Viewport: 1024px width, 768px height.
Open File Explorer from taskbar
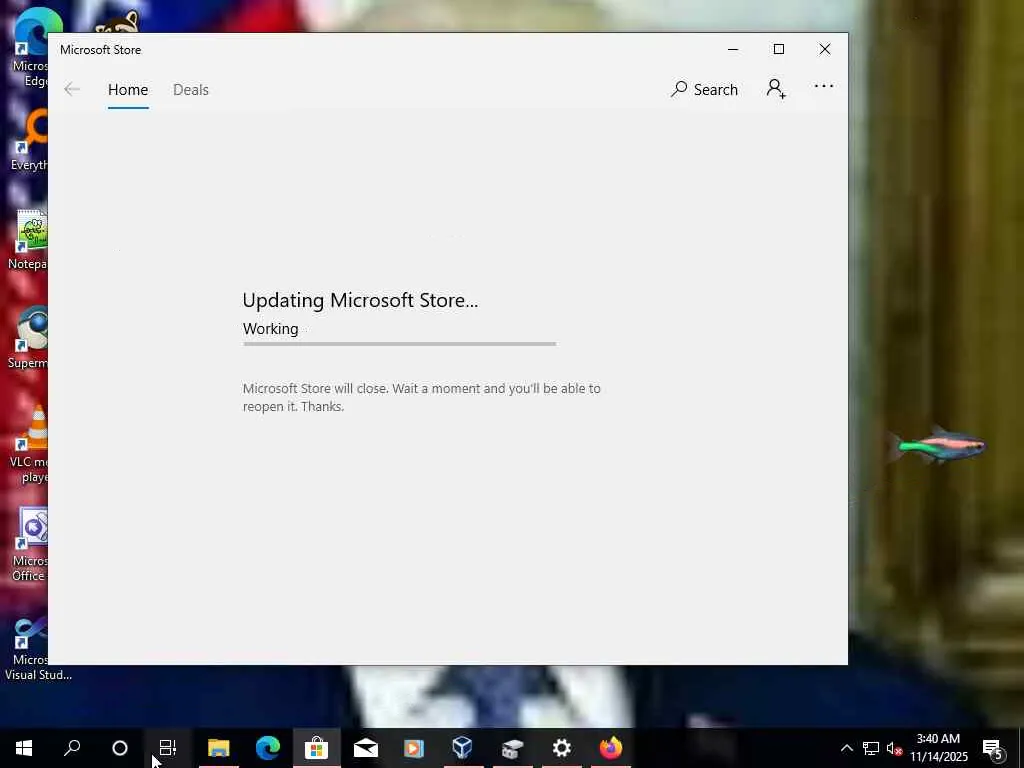(x=219, y=748)
